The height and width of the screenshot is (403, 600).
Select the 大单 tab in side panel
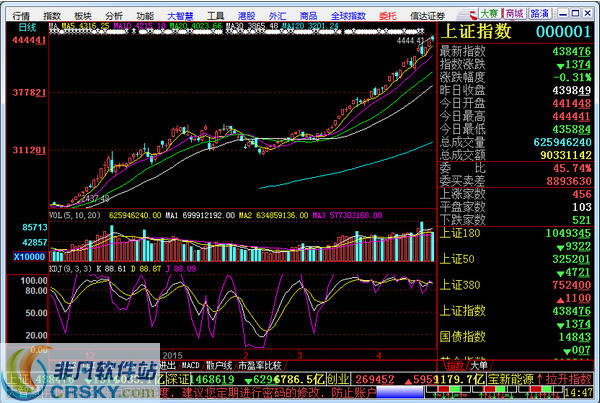(480, 366)
